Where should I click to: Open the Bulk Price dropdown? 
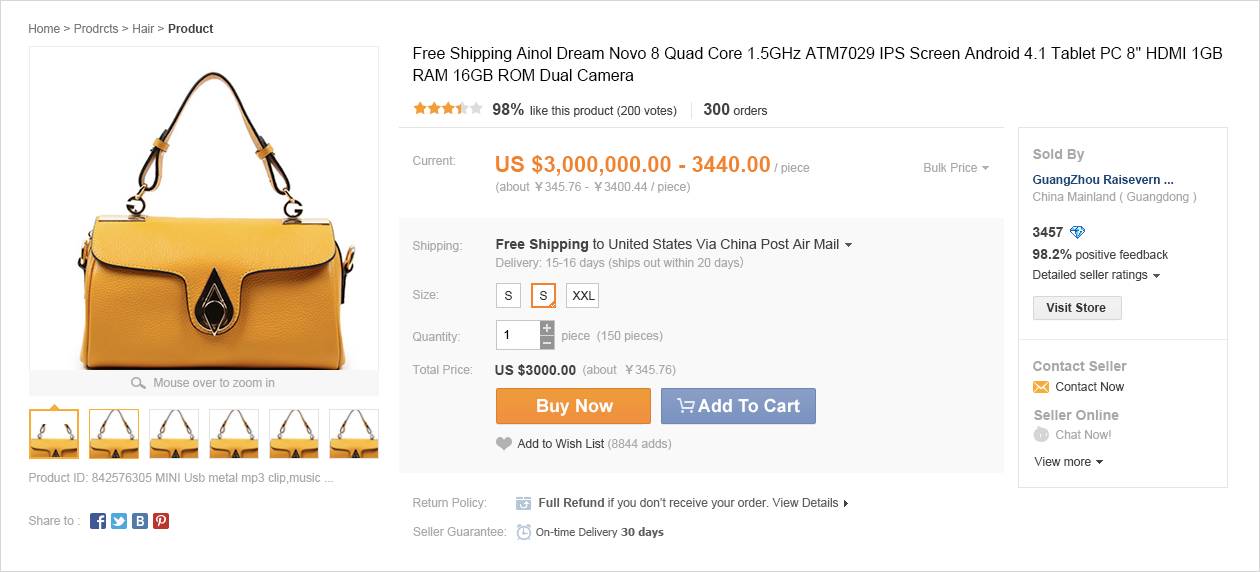(x=955, y=168)
